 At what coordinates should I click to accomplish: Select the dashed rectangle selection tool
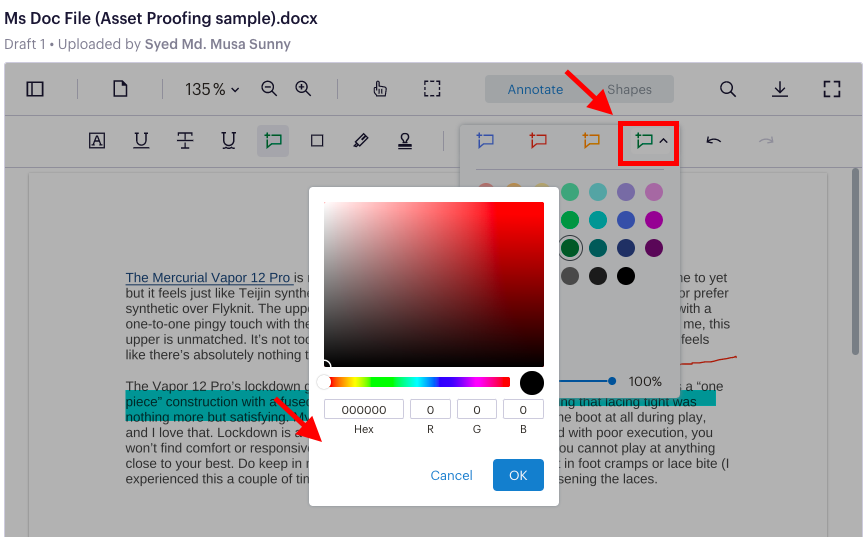coord(432,89)
